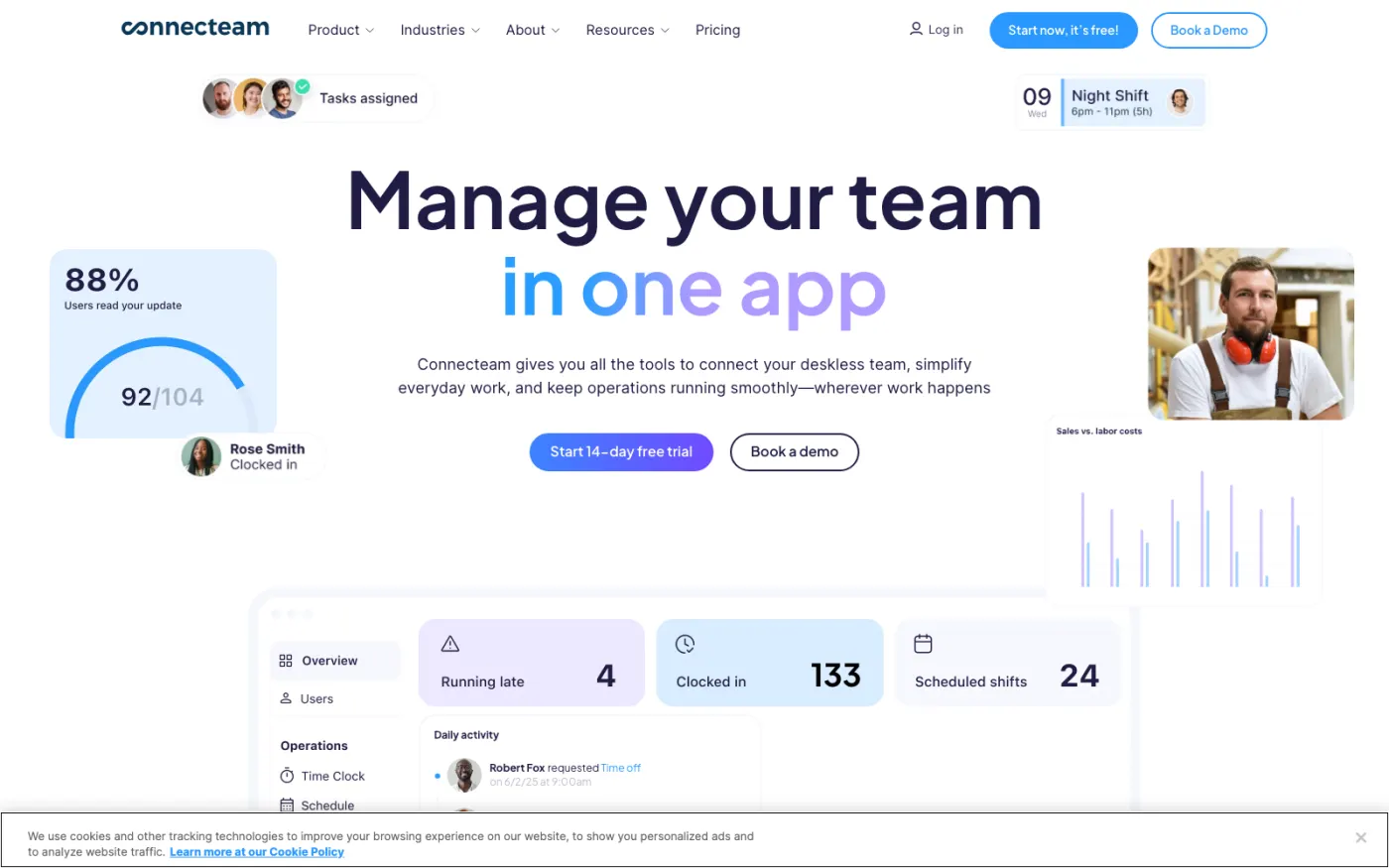
Task: Click the worker photo with red earmuffs
Action: [x=1251, y=334]
